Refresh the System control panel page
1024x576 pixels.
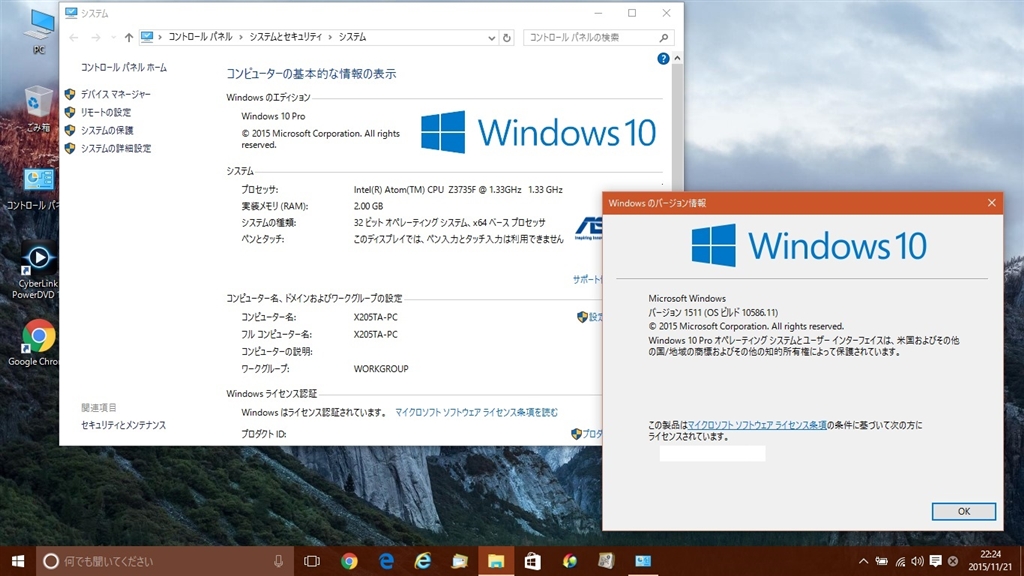point(507,38)
